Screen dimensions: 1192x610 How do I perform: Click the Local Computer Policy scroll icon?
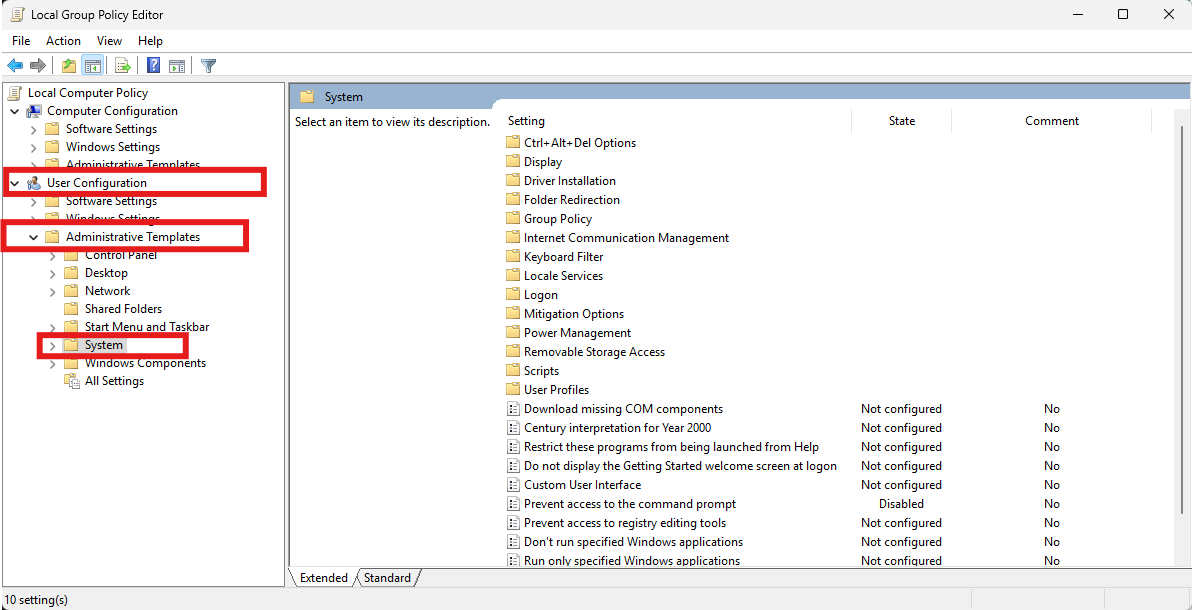[x=15, y=93]
